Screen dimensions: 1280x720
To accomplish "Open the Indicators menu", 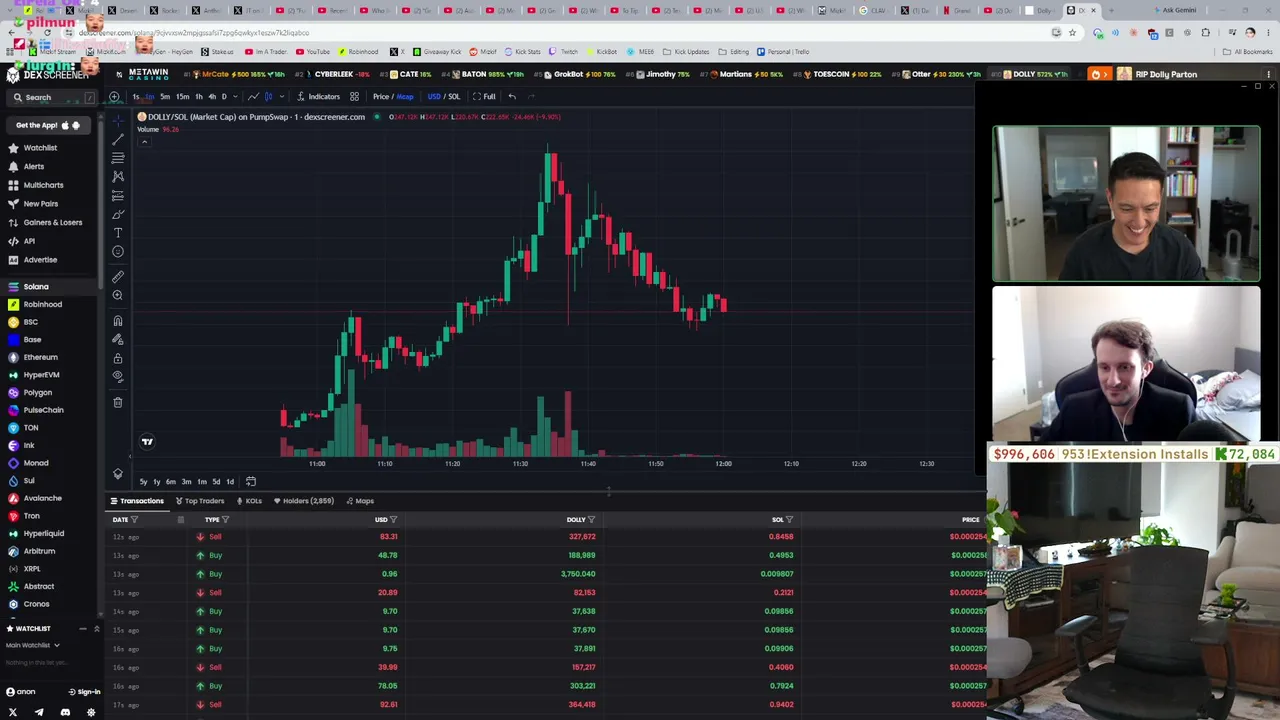I will 318,97.
